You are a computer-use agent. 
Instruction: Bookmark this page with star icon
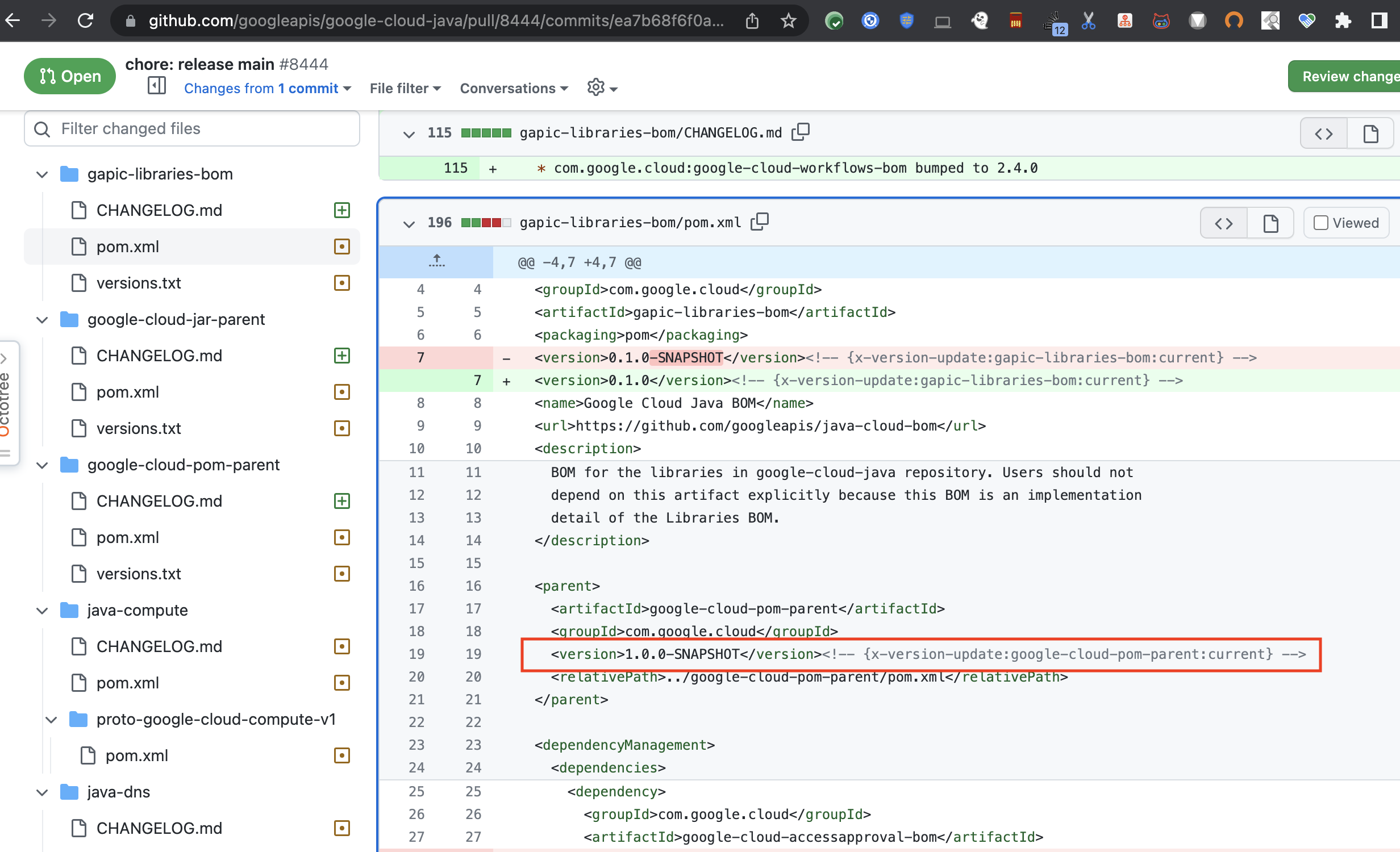(788, 21)
